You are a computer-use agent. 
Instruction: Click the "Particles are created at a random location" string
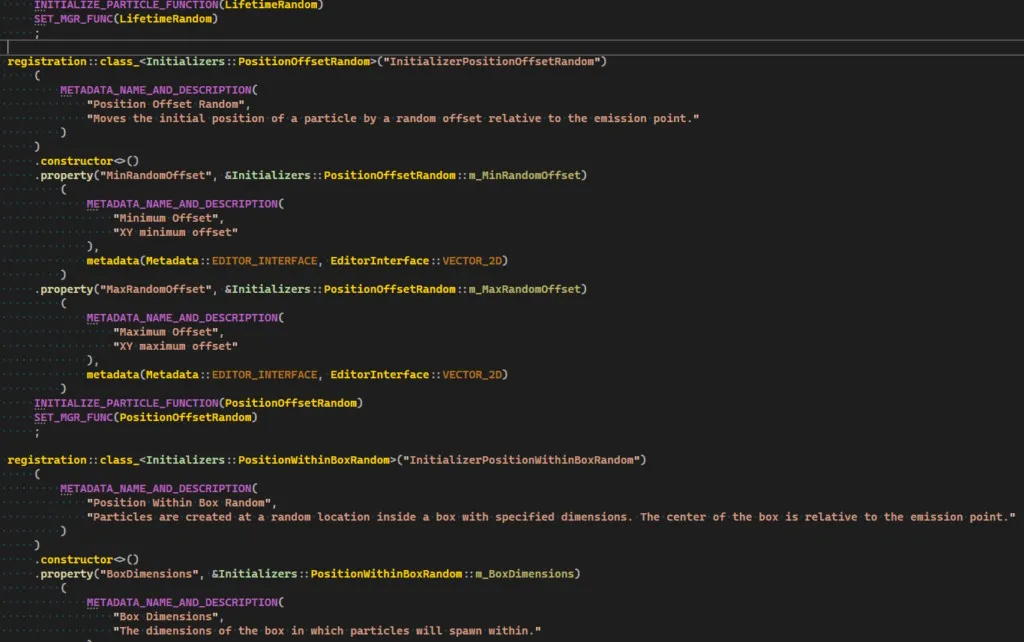coord(551,517)
